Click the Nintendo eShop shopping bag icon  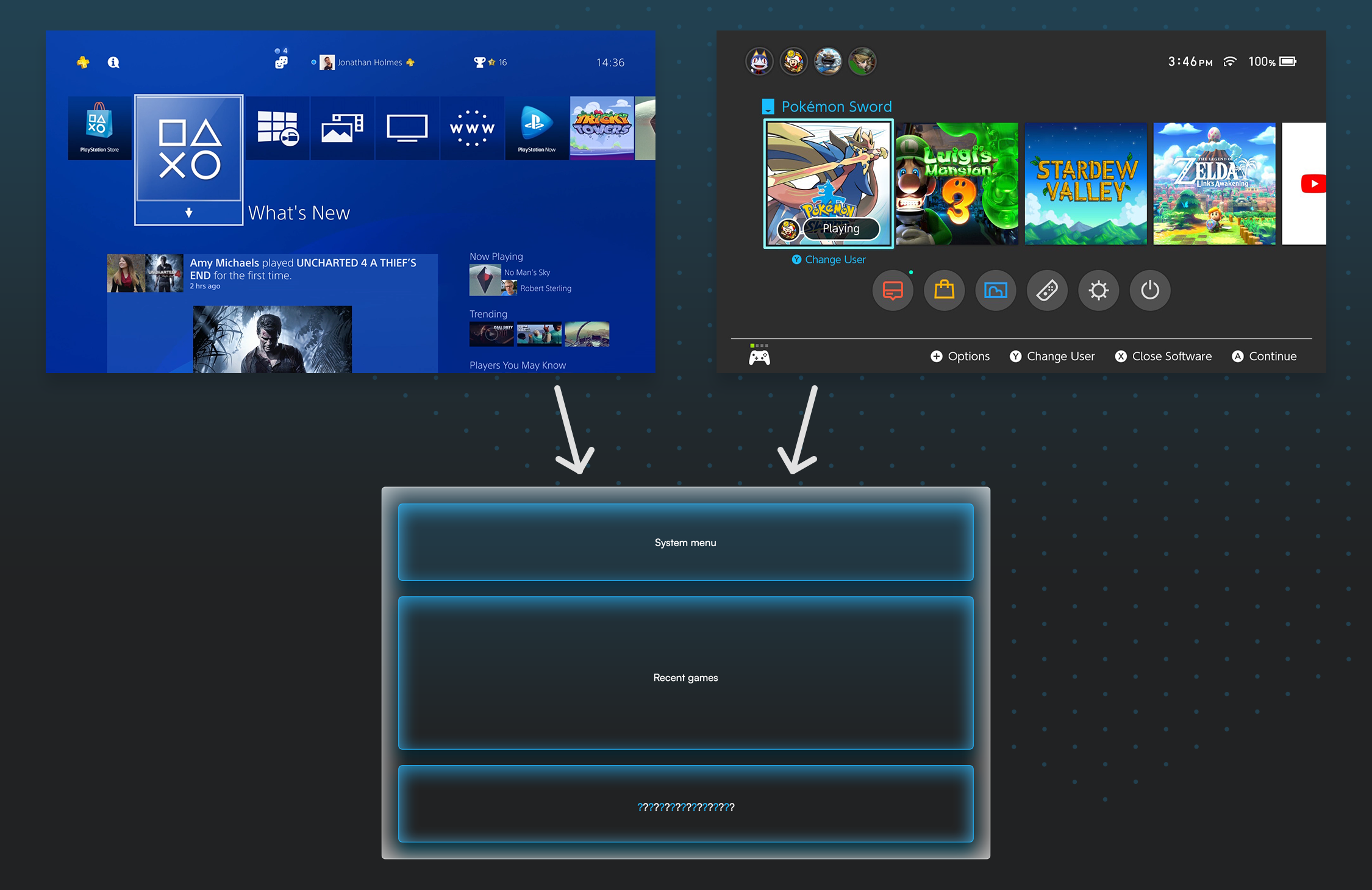[x=944, y=290]
